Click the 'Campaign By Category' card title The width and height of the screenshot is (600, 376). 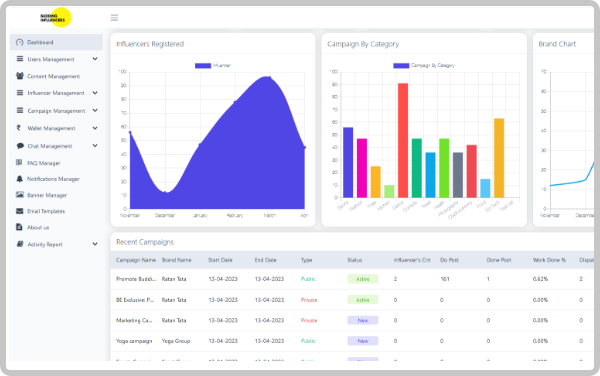tap(363, 44)
